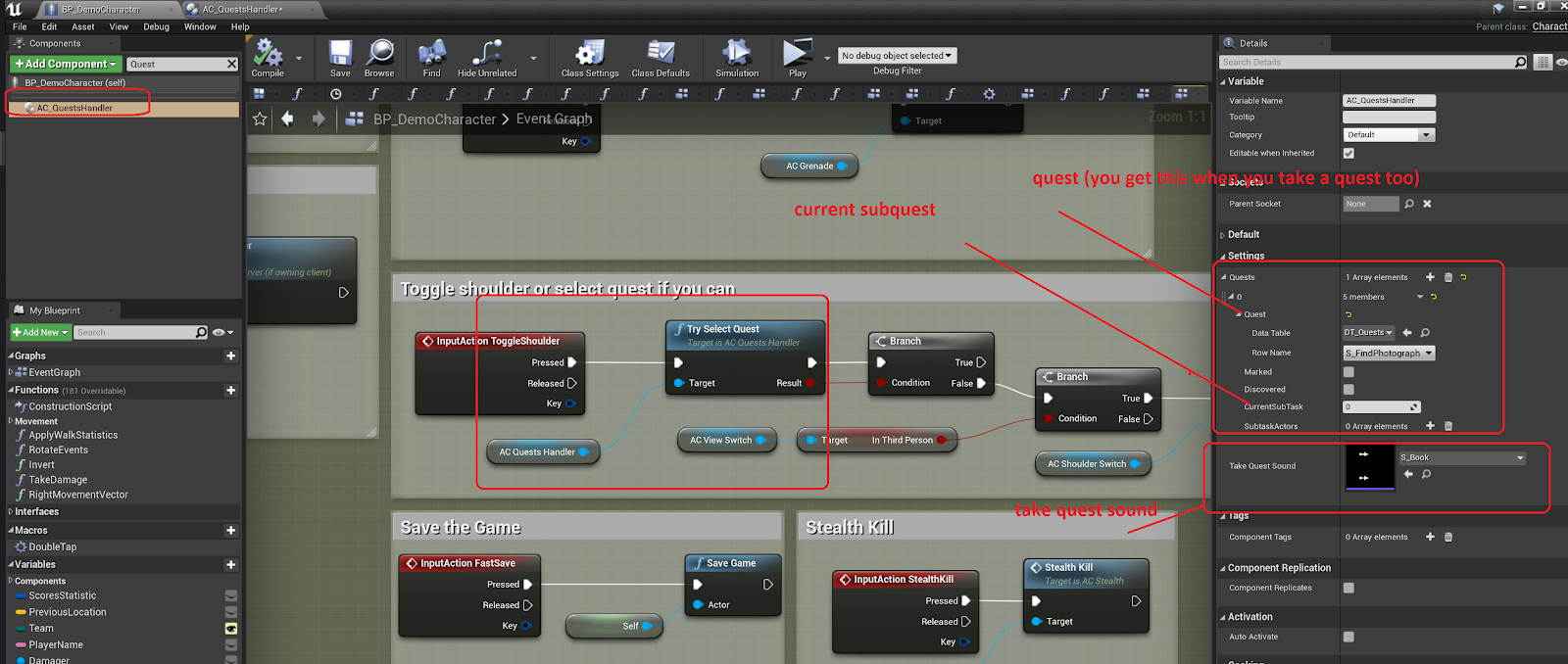Image resolution: width=1568 pixels, height=664 pixels.
Task: Expand the Add Component dropdown
Action: (x=66, y=64)
